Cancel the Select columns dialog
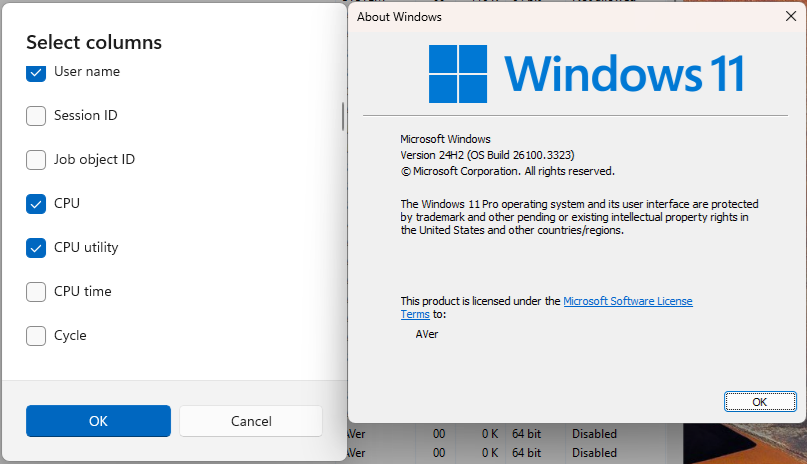807x464 pixels. tap(251, 421)
